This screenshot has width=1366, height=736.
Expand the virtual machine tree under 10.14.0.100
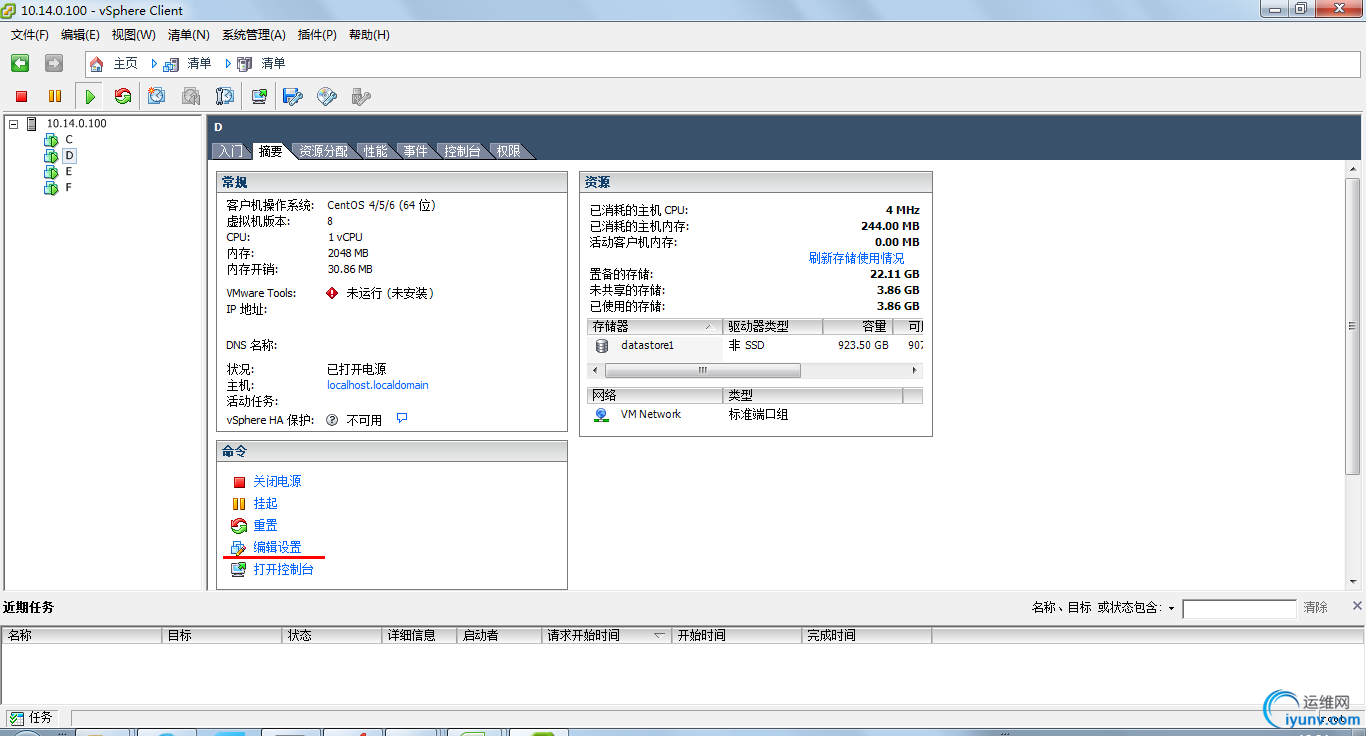pos(12,123)
